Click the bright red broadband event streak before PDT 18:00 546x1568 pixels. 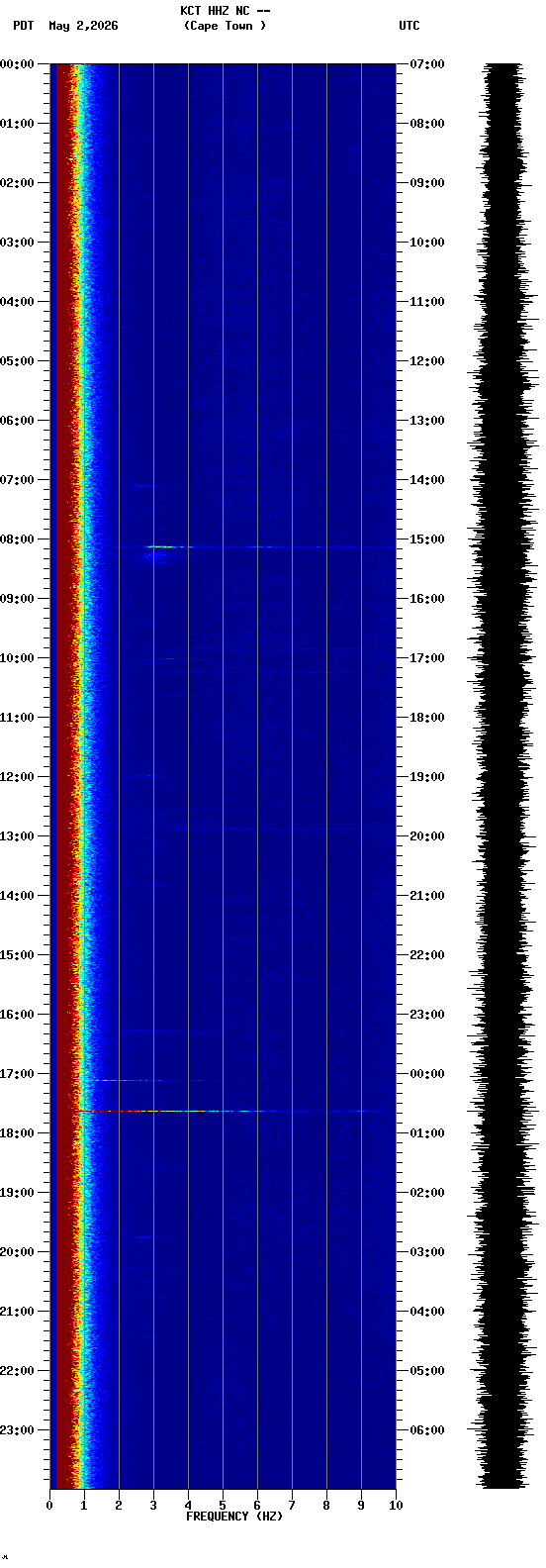(x=227, y=1111)
